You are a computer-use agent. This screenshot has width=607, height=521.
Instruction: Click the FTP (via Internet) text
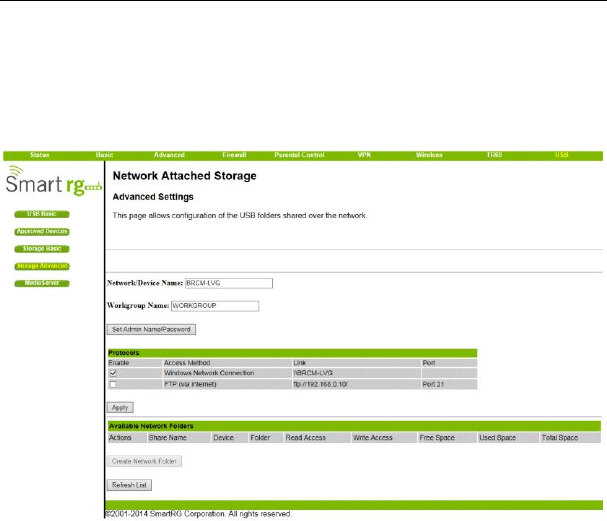pyautogui.click(x=190, y=384)
